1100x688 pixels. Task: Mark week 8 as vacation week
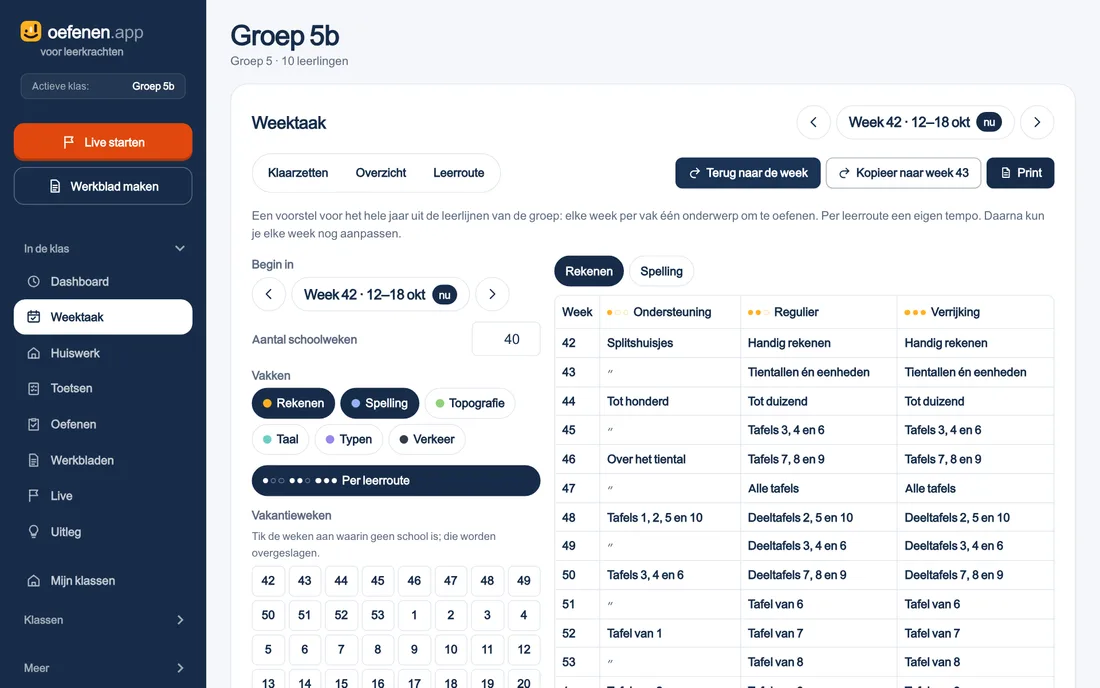point(377,649)
